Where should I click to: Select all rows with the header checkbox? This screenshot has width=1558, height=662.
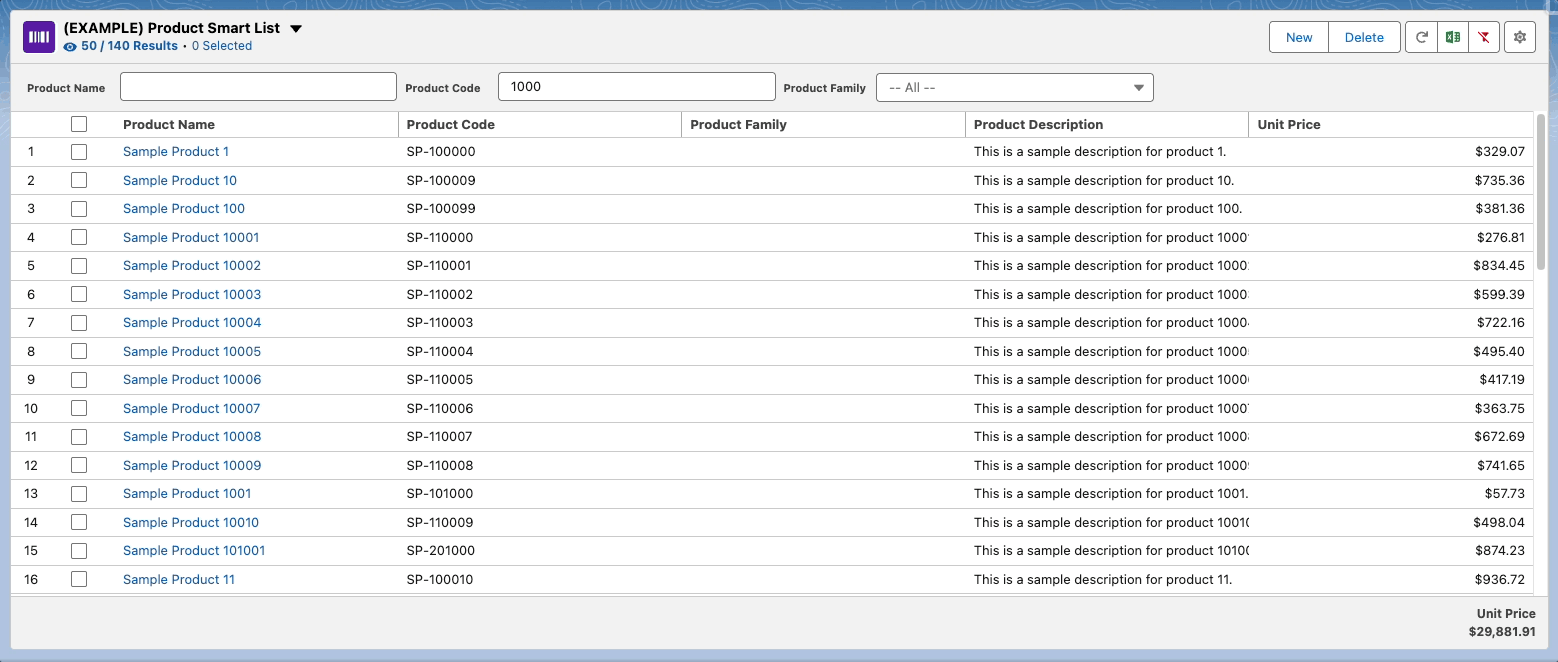(79, 124)
